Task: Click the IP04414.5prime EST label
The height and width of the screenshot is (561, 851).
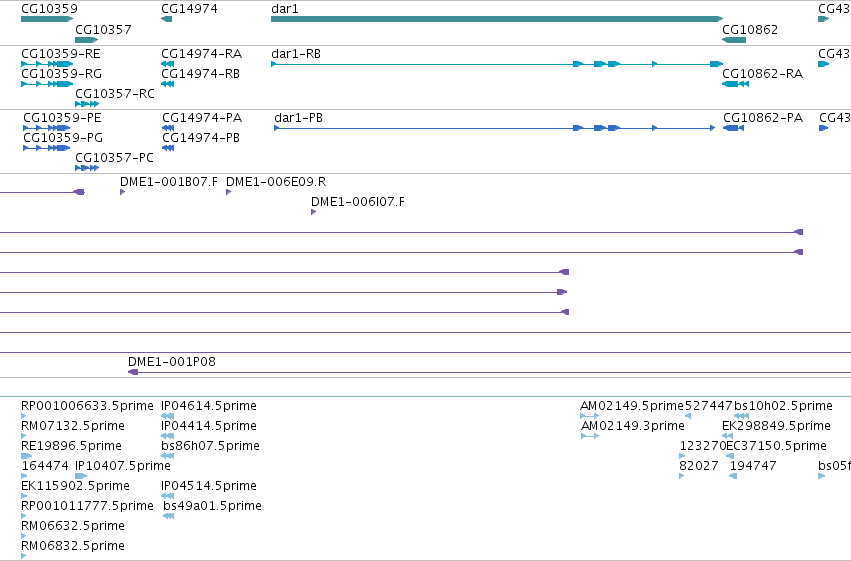Action: 209,426
